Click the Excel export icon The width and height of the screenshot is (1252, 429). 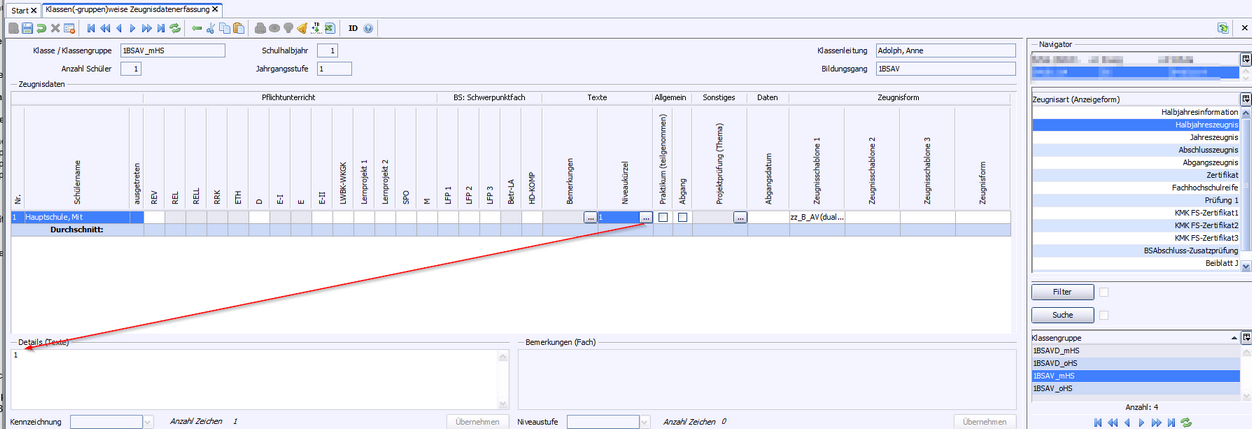tap(329, 28)
